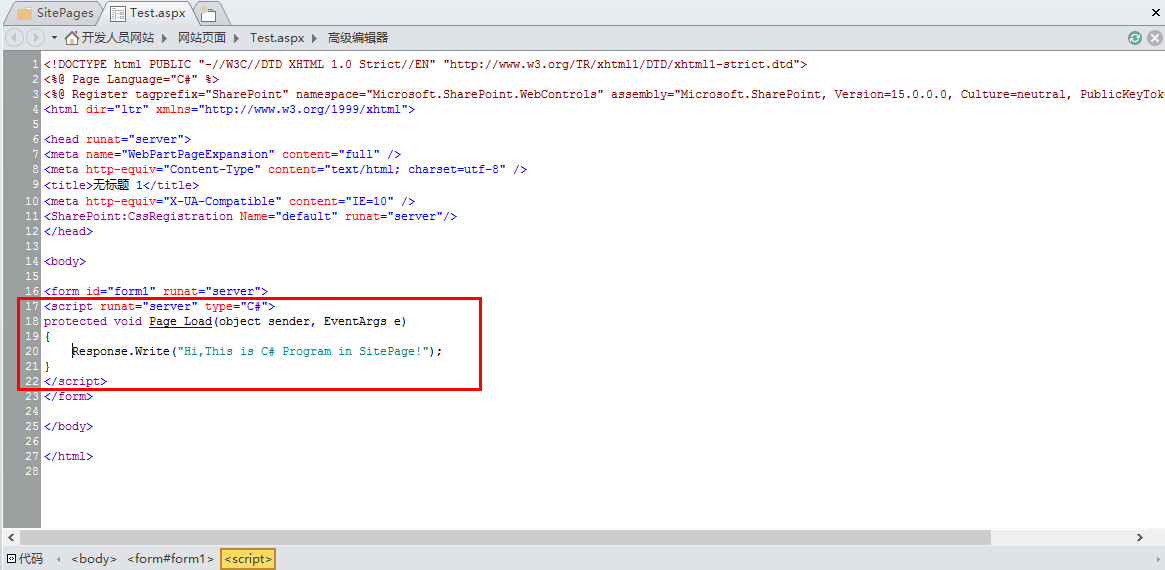This screenshot has width=1165, height=570.
Task: Click the horizontal scrollbar thumb
Action: tap(505, 537)
